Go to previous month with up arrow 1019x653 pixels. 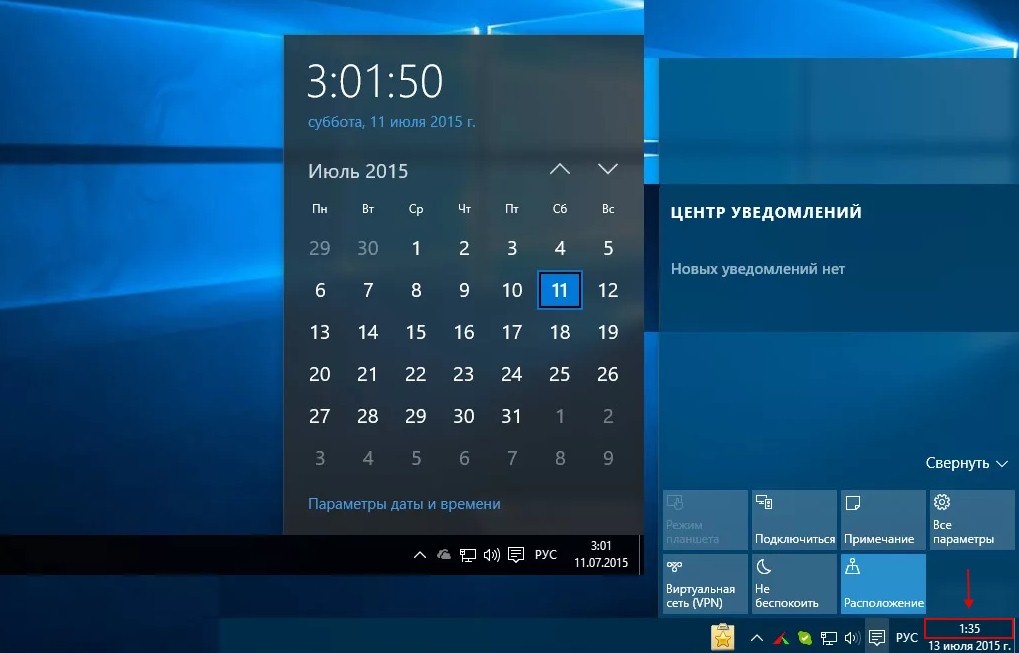tap(560, 170)
